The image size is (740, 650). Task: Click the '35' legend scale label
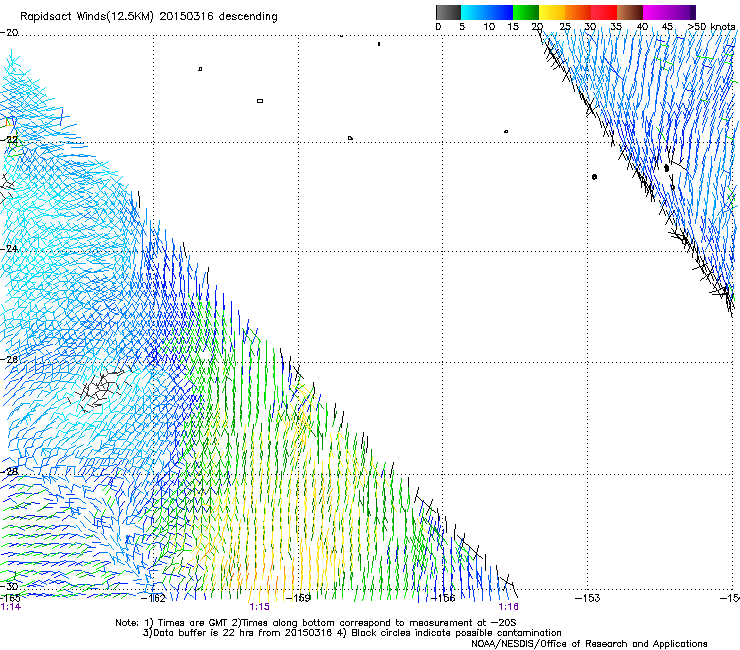point(616,26)
